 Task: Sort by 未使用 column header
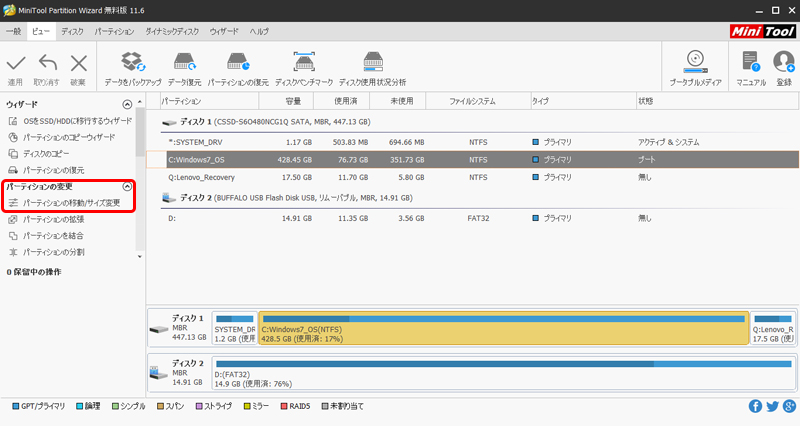pos(397,101)
